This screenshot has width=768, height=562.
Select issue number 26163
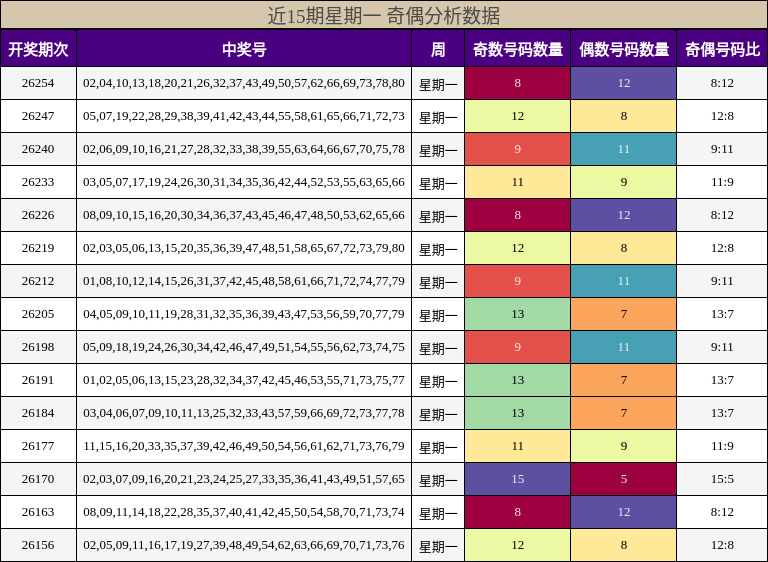tap(38, 512)
